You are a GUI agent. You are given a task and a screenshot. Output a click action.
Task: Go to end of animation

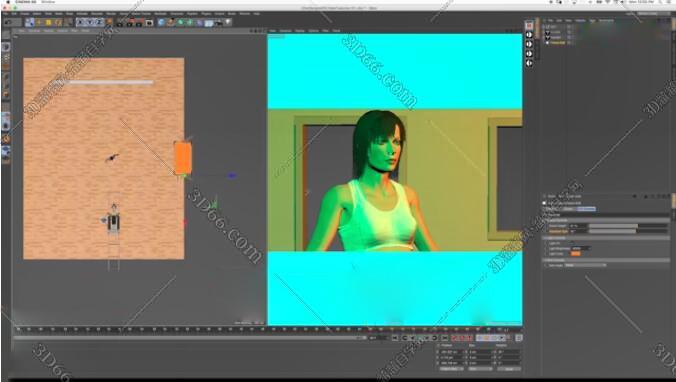pos(445,338)
